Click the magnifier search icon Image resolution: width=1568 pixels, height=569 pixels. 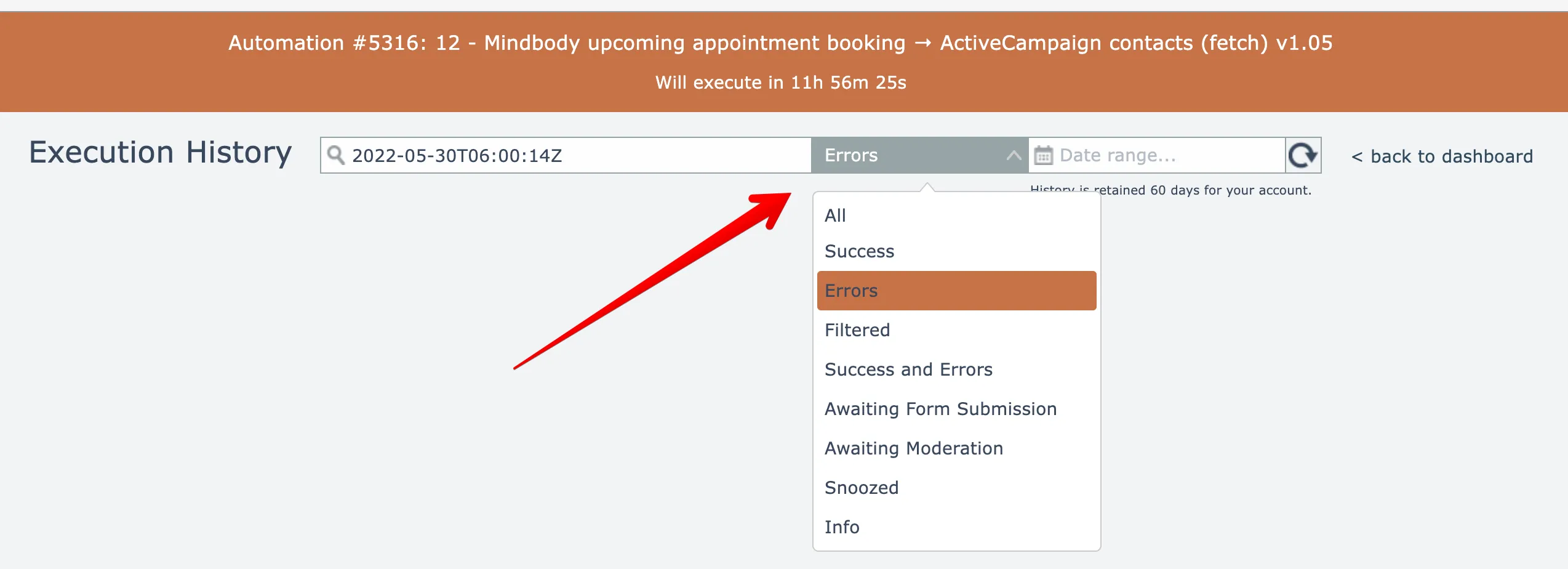pos(335,155)
